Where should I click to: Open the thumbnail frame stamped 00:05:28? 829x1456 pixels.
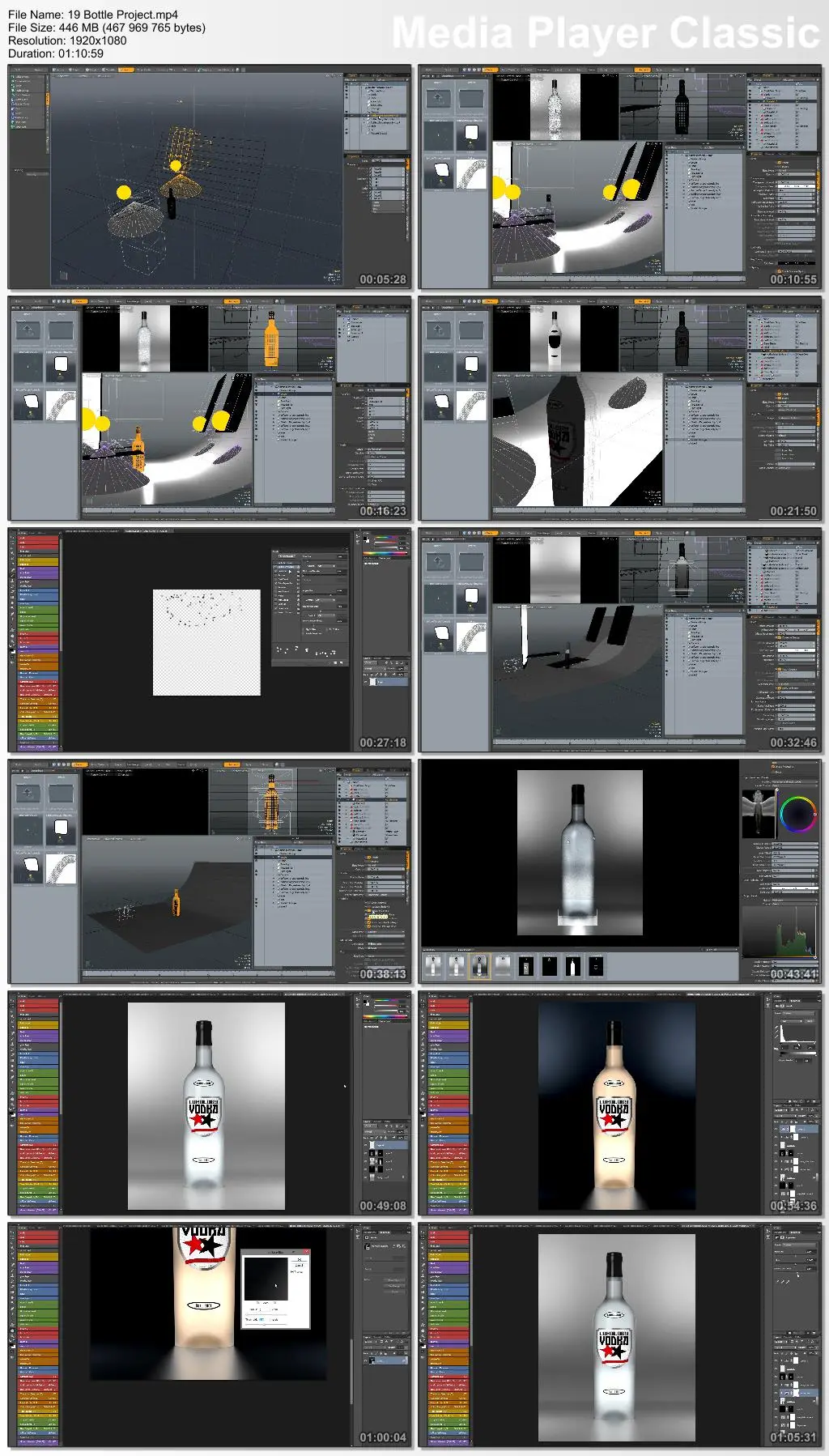[210, 177]
